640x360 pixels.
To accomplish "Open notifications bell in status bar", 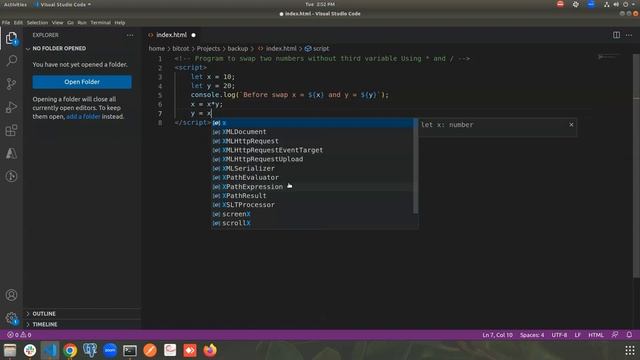I will (629, 335).
